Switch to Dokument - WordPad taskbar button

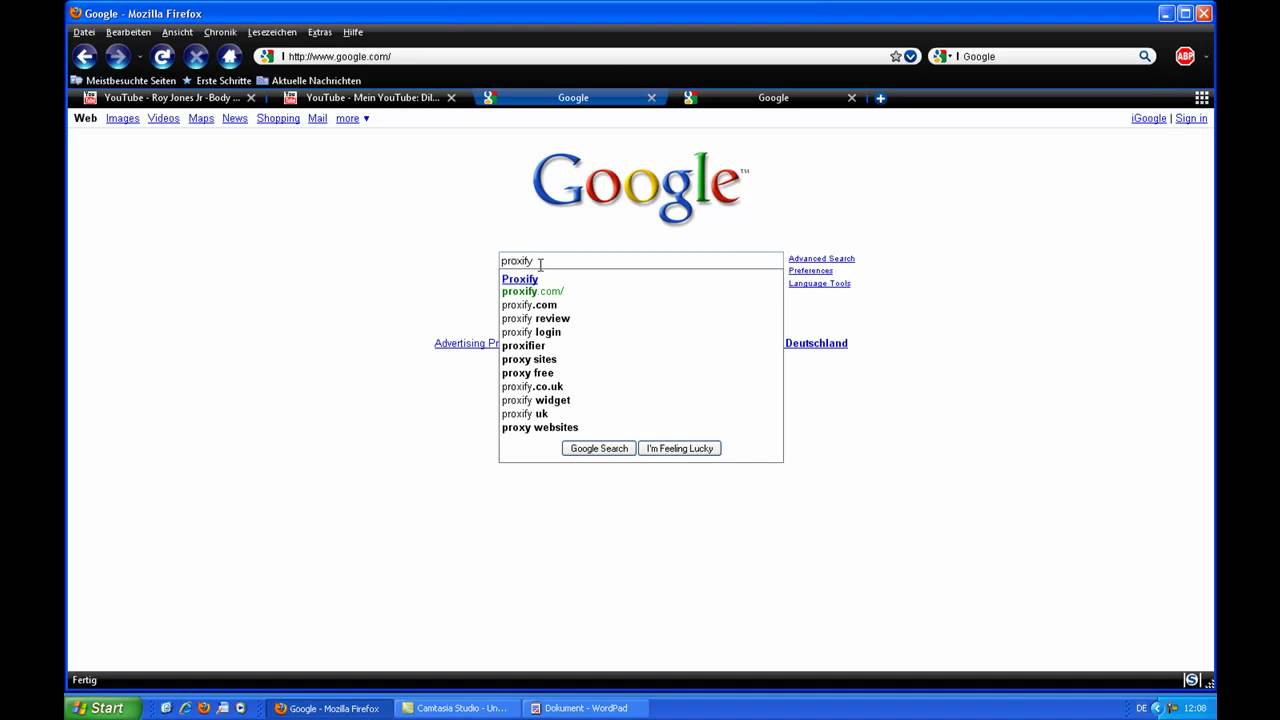(x=584, y=708)
